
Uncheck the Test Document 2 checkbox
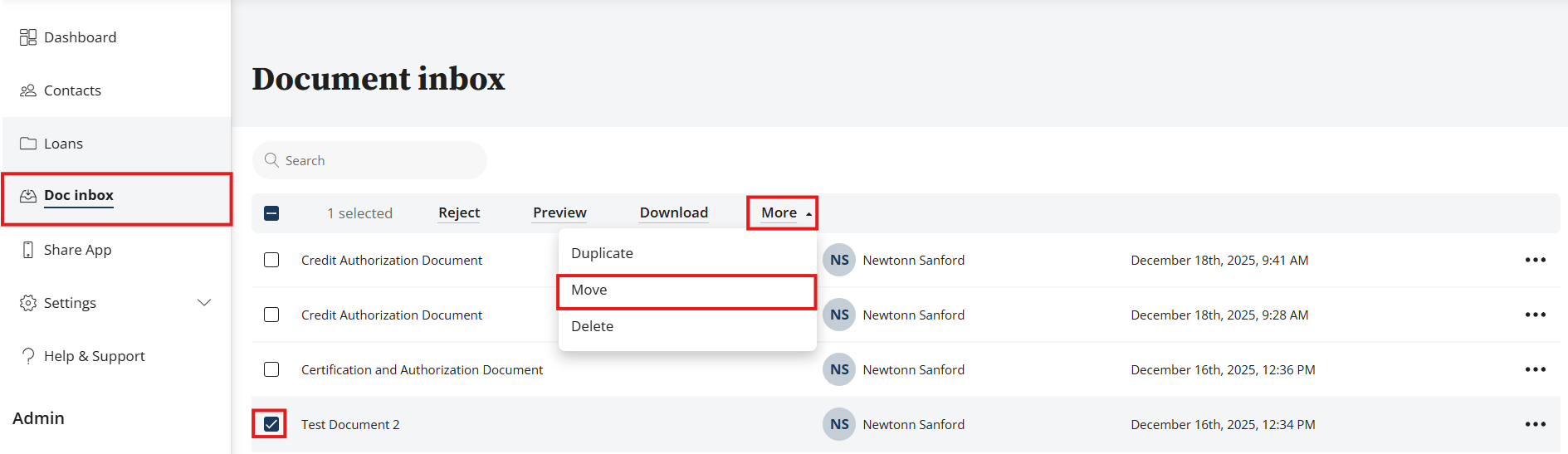coord(271,424)
